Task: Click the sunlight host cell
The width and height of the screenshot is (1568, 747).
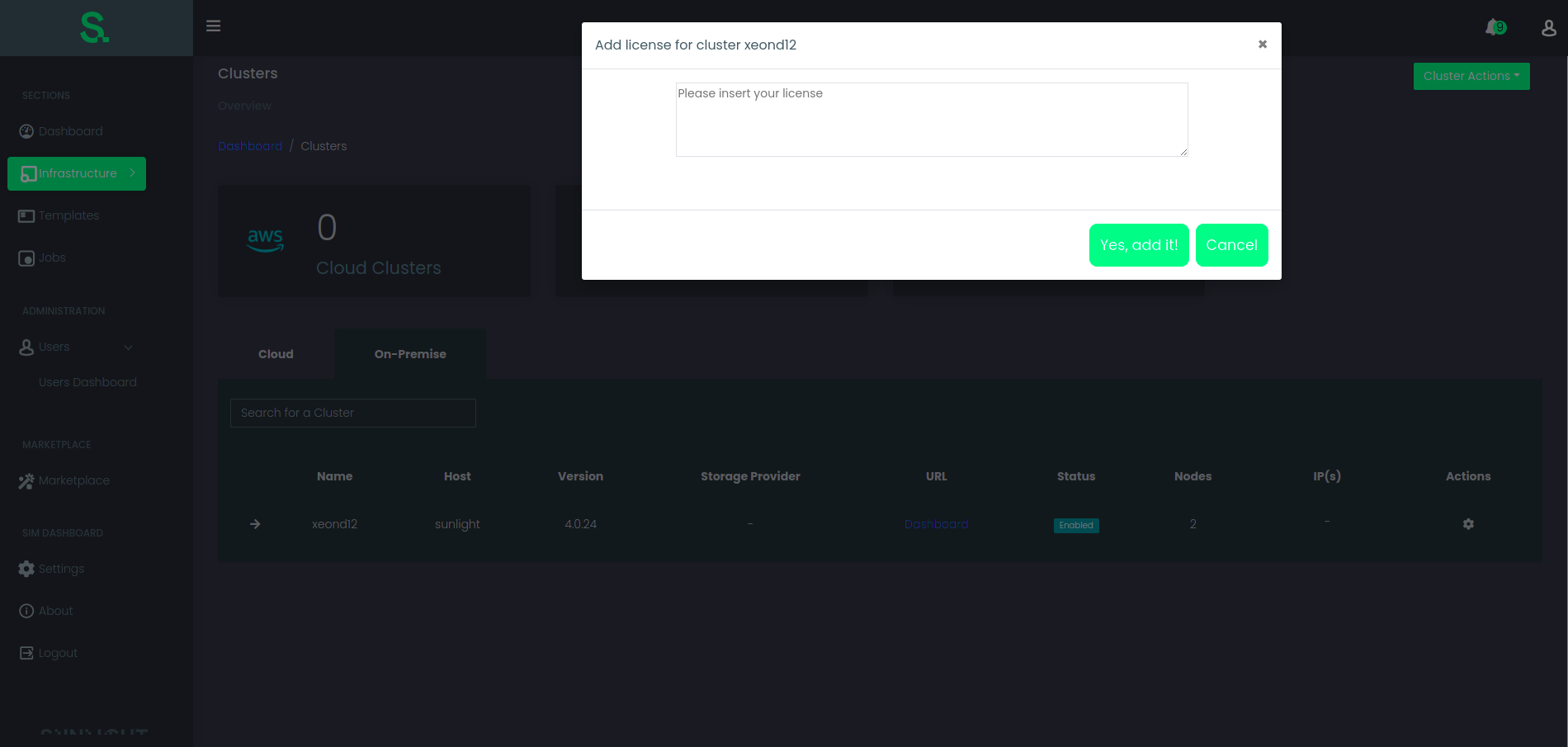Action: point(457,524)
